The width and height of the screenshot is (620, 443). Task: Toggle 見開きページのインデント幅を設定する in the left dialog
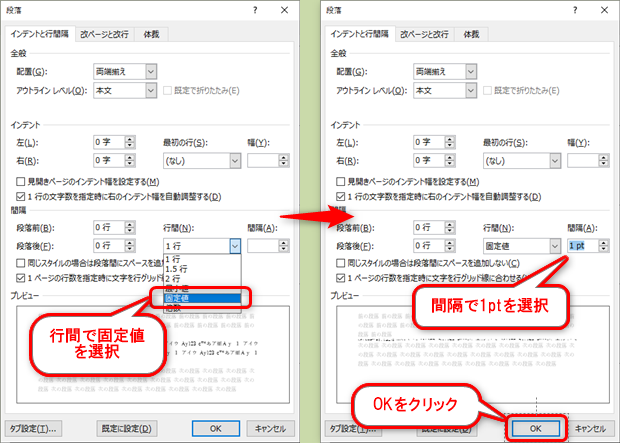point(21,181)
